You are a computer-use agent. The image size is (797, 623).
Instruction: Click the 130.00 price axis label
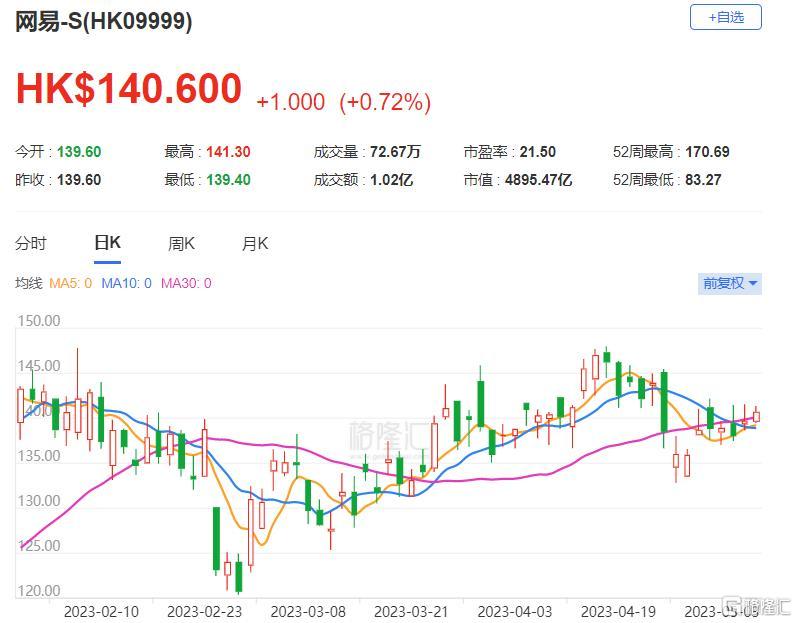(39, 501)
